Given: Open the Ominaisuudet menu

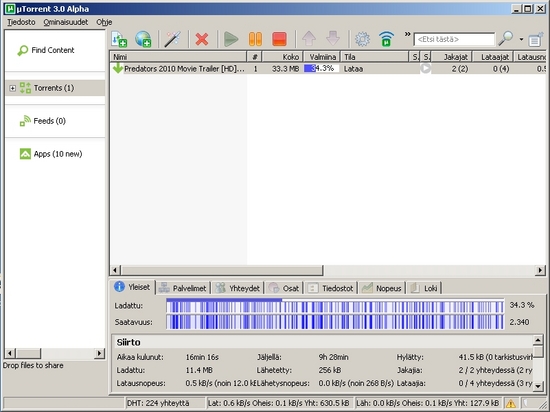Looking at the screenshot, I should pyautogui.click(x=66, y=22).
